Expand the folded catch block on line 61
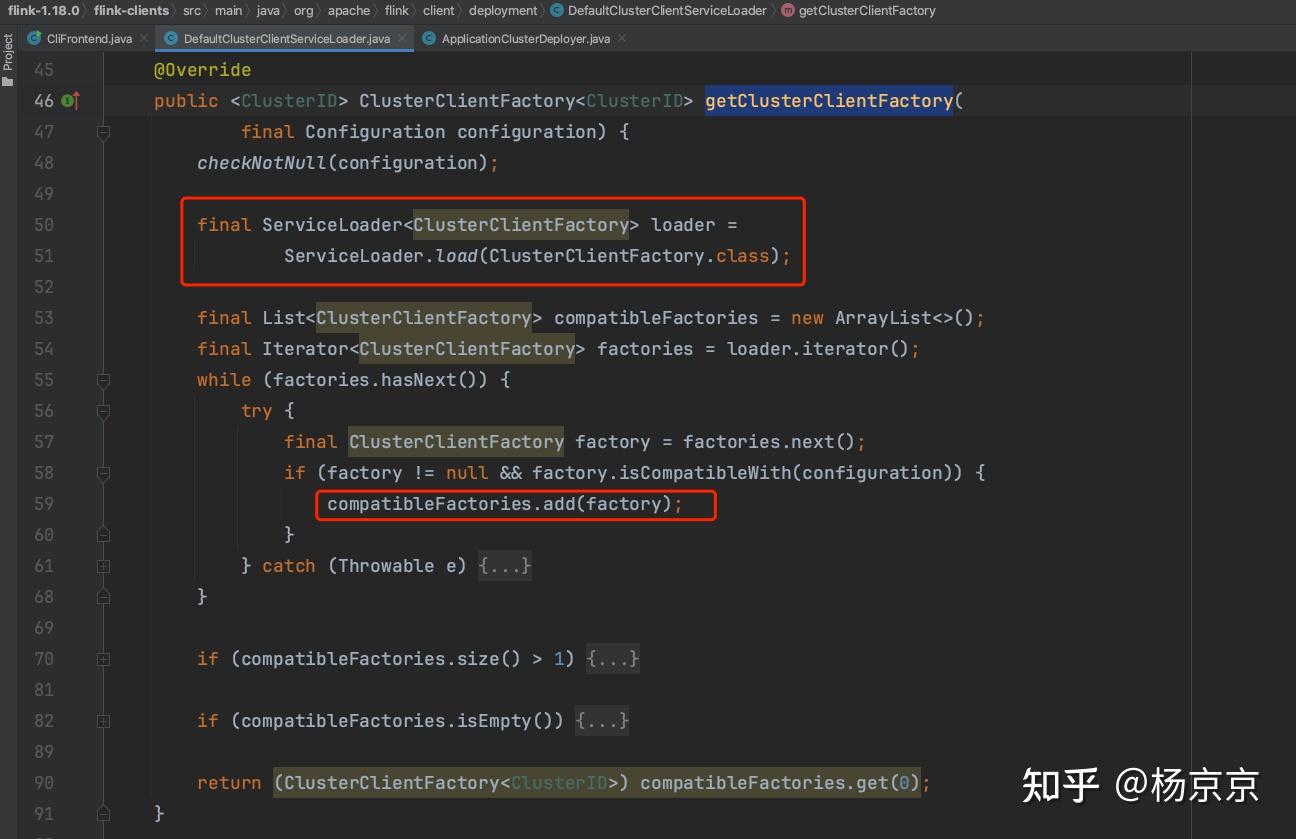 tap(103, 566)
